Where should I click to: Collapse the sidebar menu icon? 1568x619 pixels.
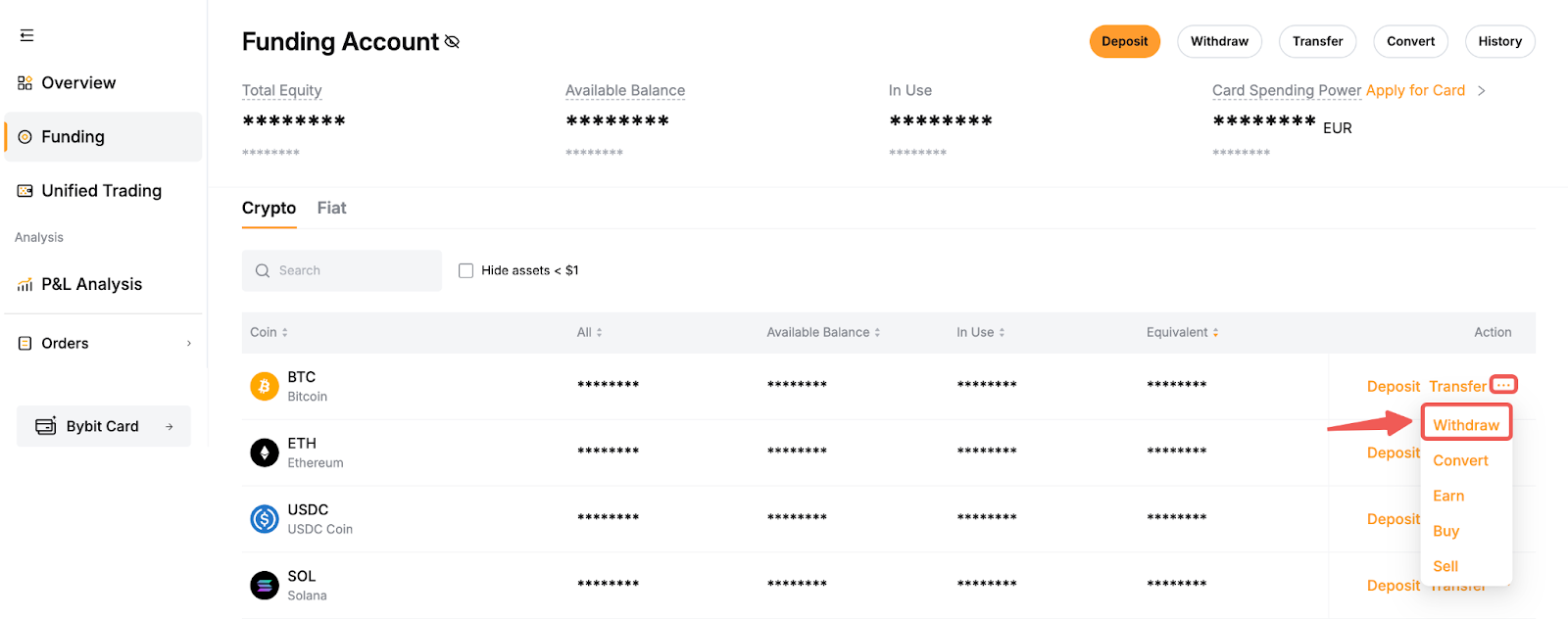pyautogui.click(x=26, y=35)
